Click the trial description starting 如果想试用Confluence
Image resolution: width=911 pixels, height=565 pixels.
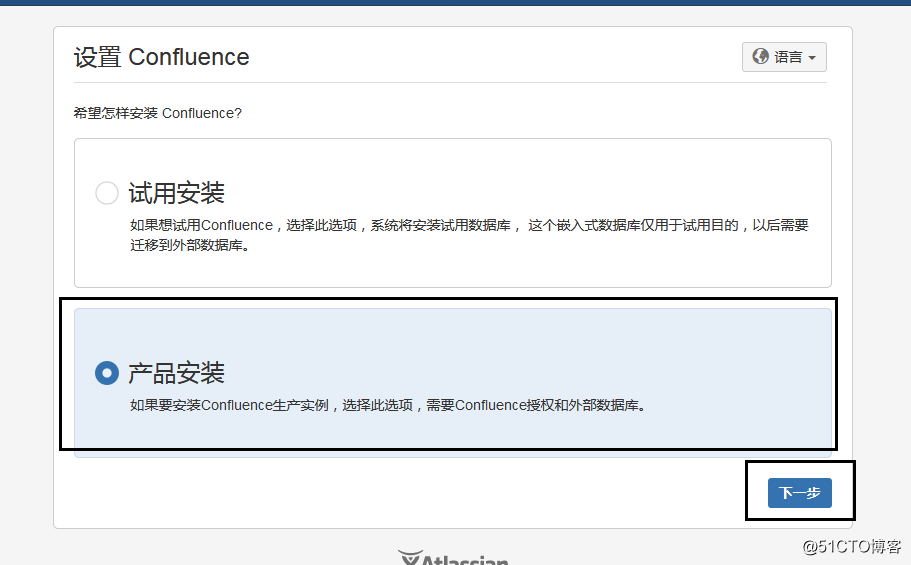(x=469, y=235)
